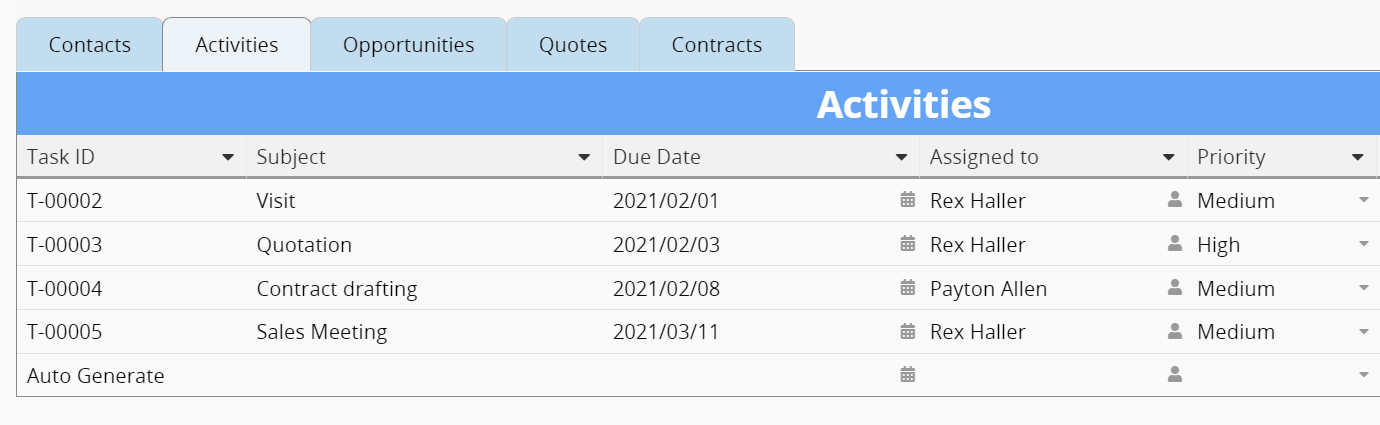Open calendar picker for T-00002 due date
Screen dimensions: 1380x425
coord(908,200)
